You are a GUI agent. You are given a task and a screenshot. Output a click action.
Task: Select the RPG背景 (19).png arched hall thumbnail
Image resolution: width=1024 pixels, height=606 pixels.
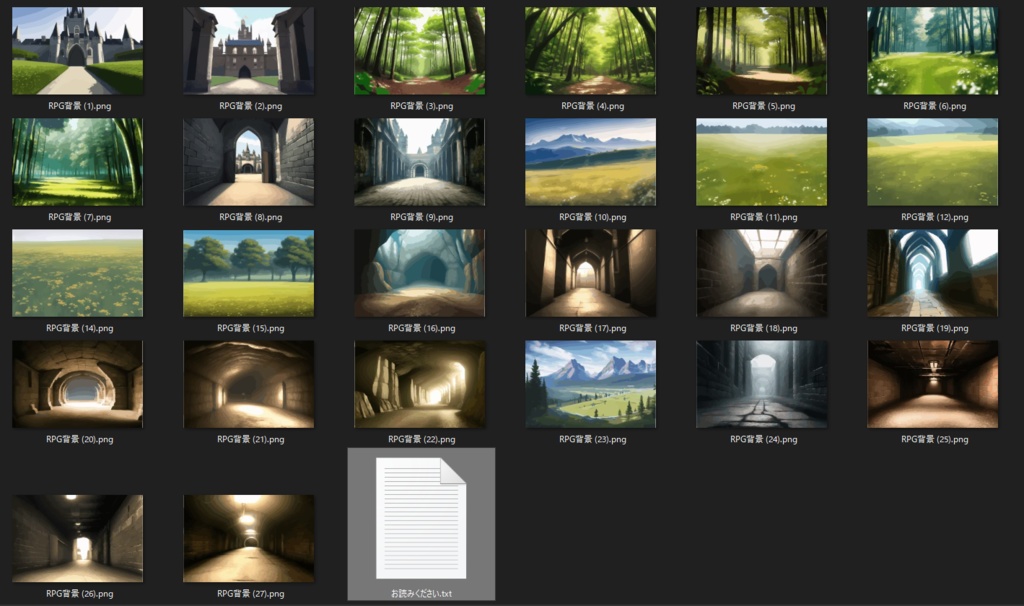click(933, 273)
